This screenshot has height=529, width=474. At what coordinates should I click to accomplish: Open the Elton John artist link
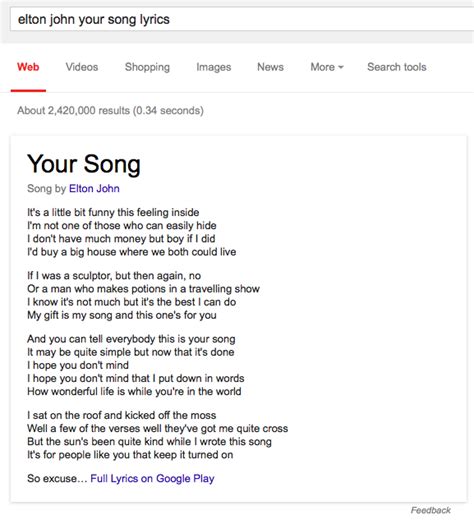[x=94, y=188]
